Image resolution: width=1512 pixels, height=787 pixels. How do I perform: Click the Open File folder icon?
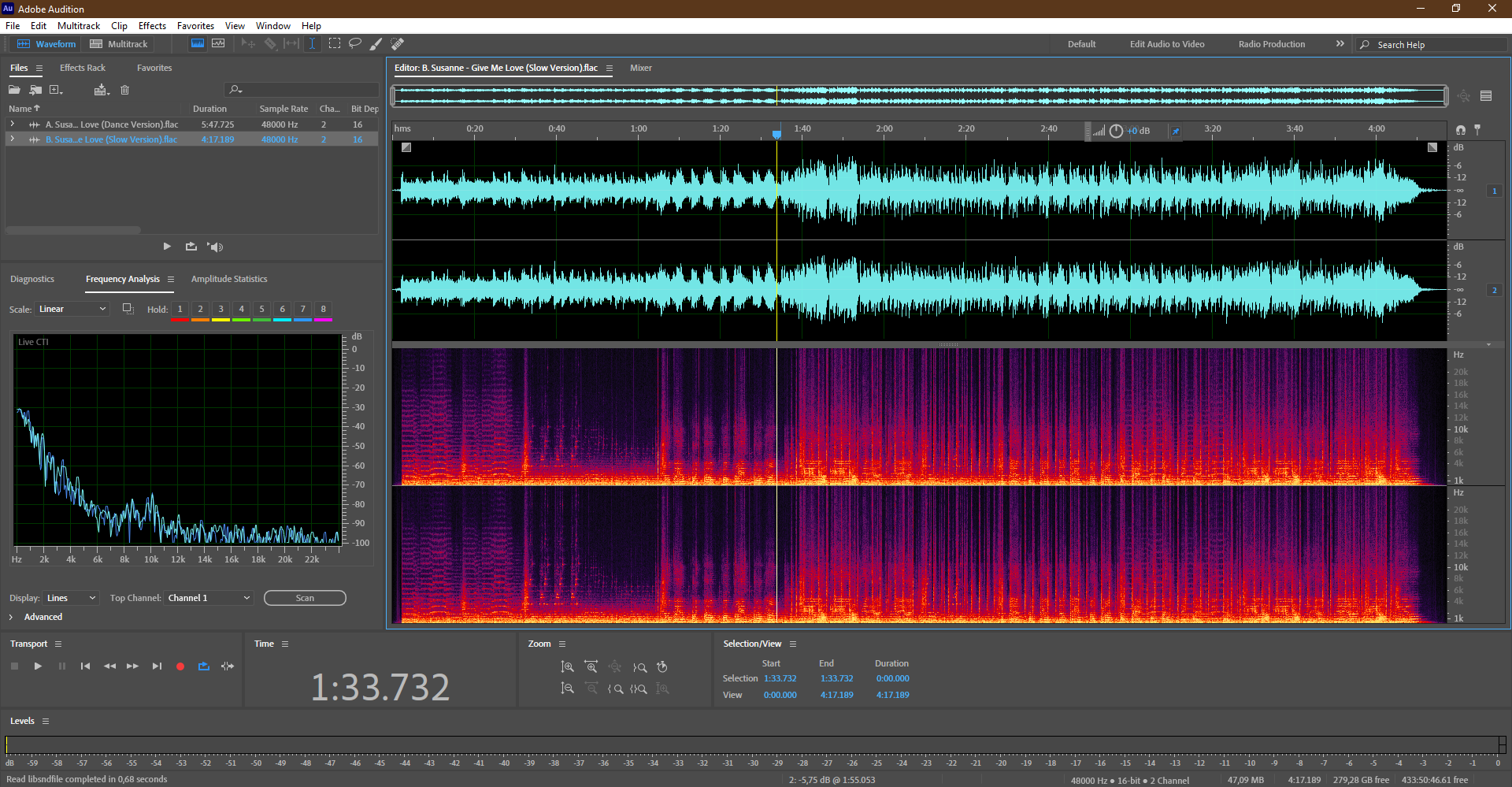[14, 90]
